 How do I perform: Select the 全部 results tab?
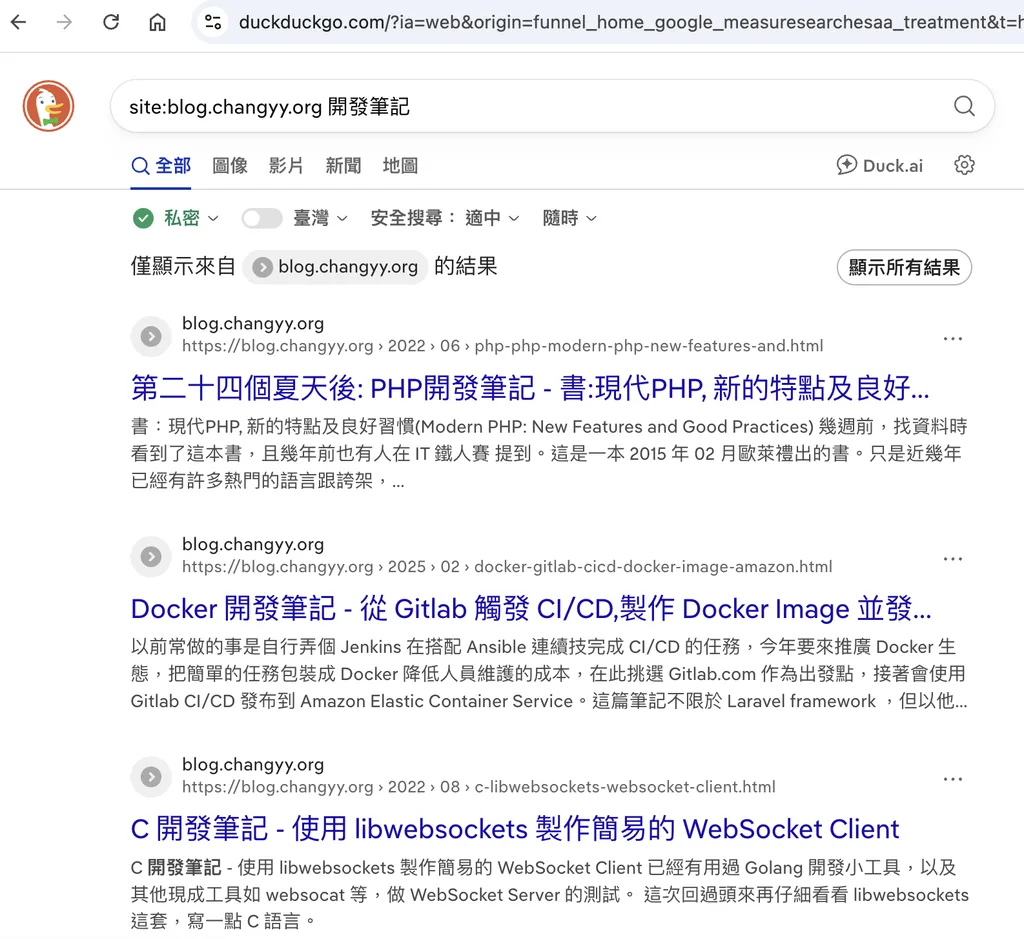coord(161,166)
